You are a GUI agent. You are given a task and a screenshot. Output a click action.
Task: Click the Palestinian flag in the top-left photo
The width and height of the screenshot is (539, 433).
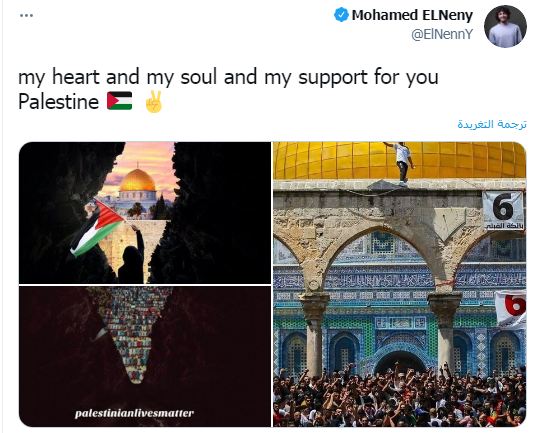[x=96, y=227]
